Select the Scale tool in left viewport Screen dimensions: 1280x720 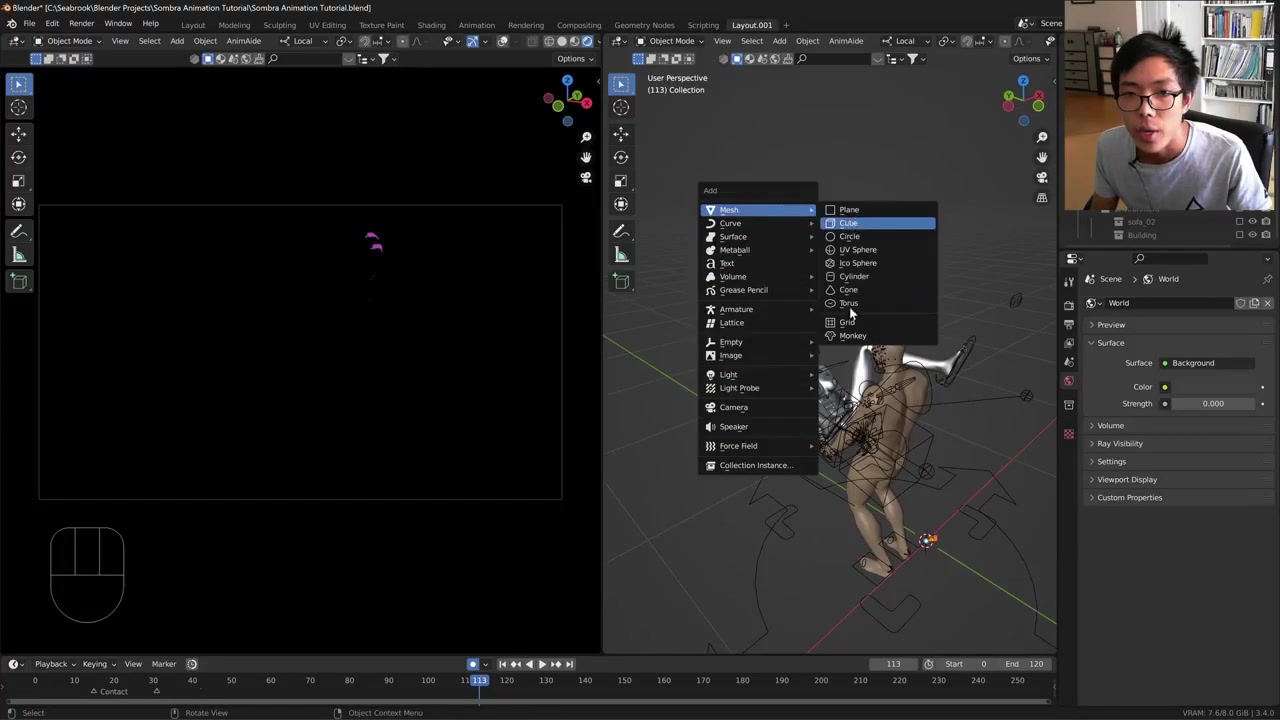[x=18, y=181]
